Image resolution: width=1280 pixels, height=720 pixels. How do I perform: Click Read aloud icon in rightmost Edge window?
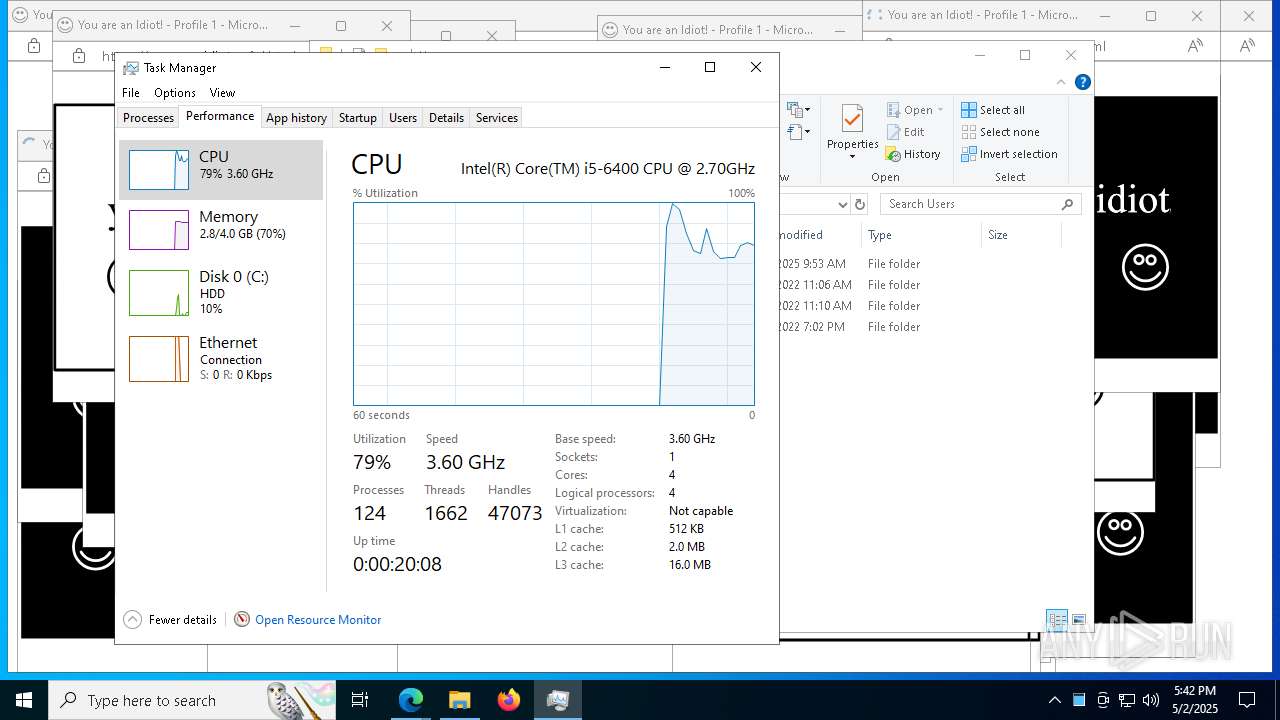coord(1247,46)
